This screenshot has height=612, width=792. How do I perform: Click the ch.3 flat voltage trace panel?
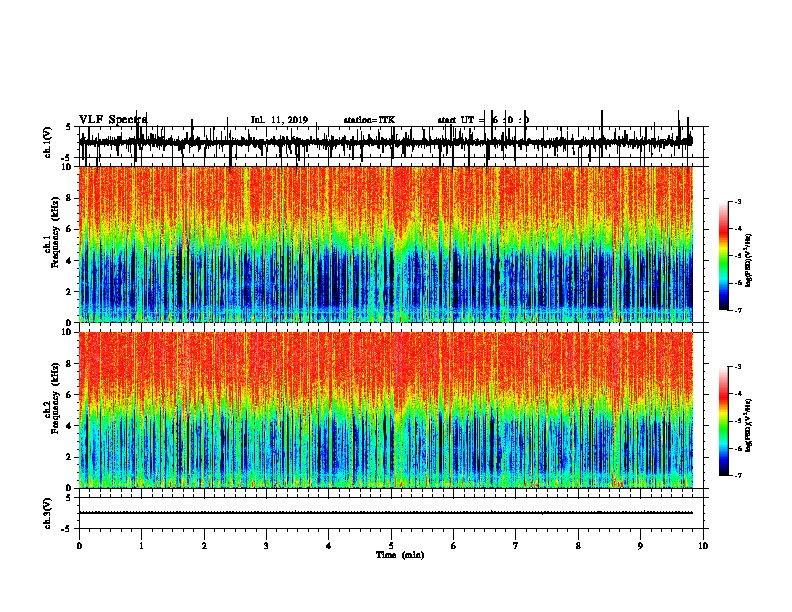click(x=391, y=513)
